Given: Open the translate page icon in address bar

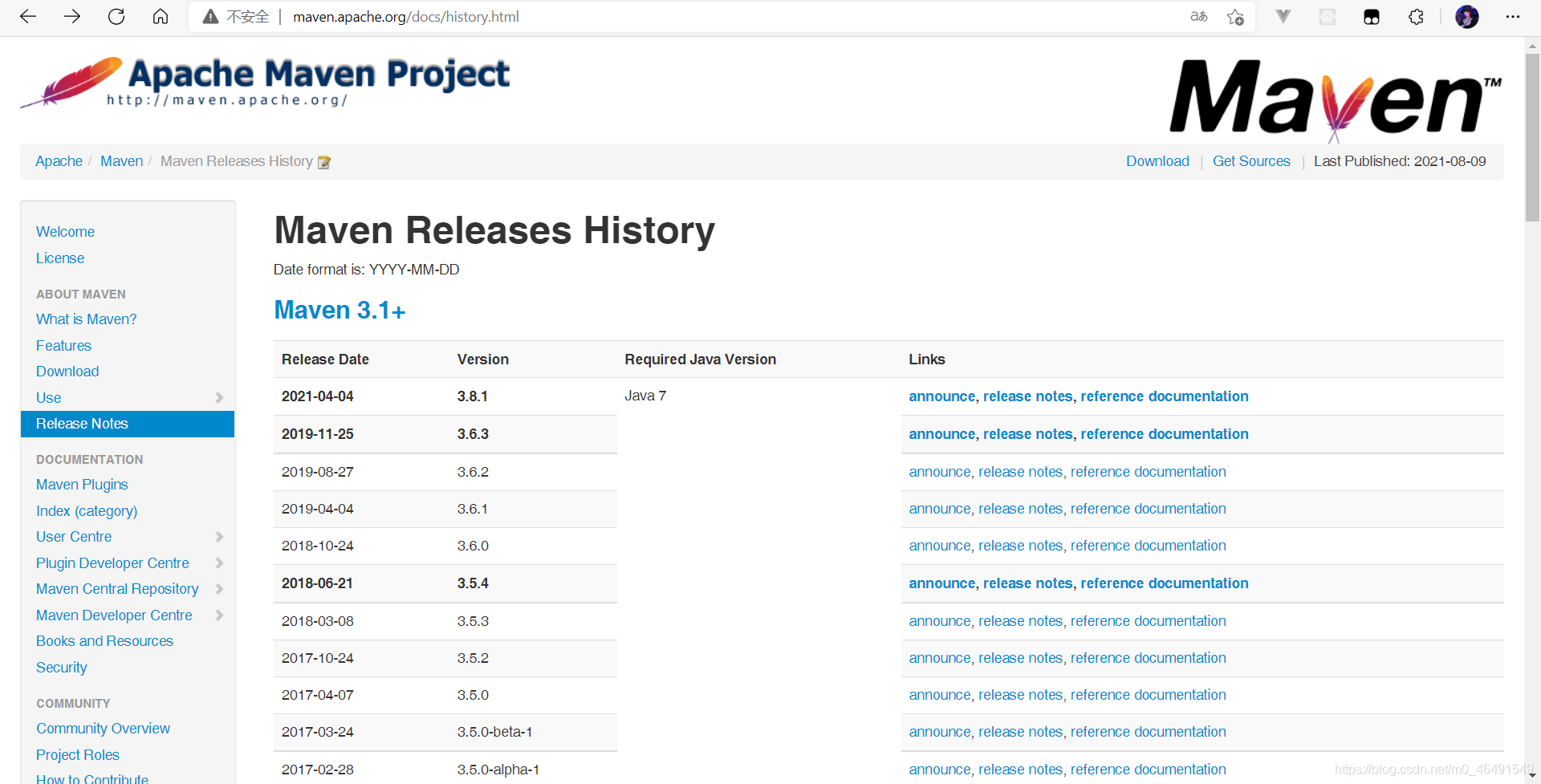Looking at the screenshot, I should [x=1199, y=17].
